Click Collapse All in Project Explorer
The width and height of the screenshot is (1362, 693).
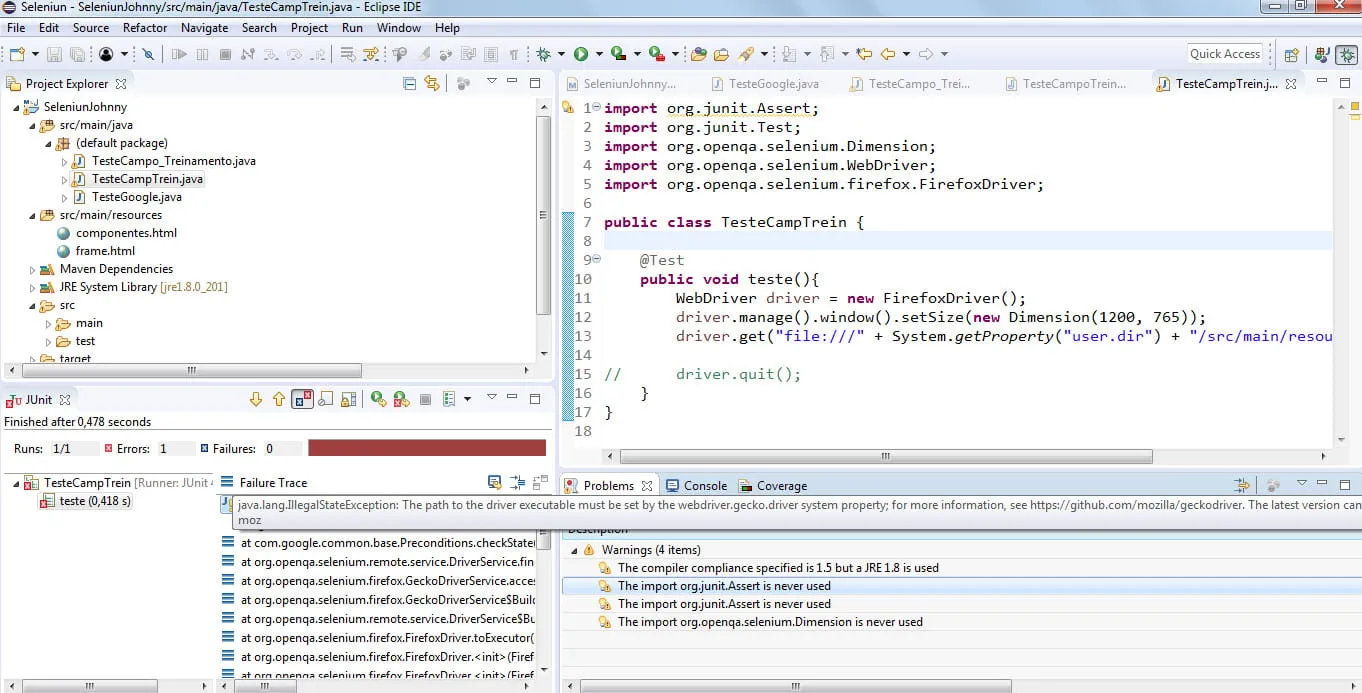[x=409, y=84]
